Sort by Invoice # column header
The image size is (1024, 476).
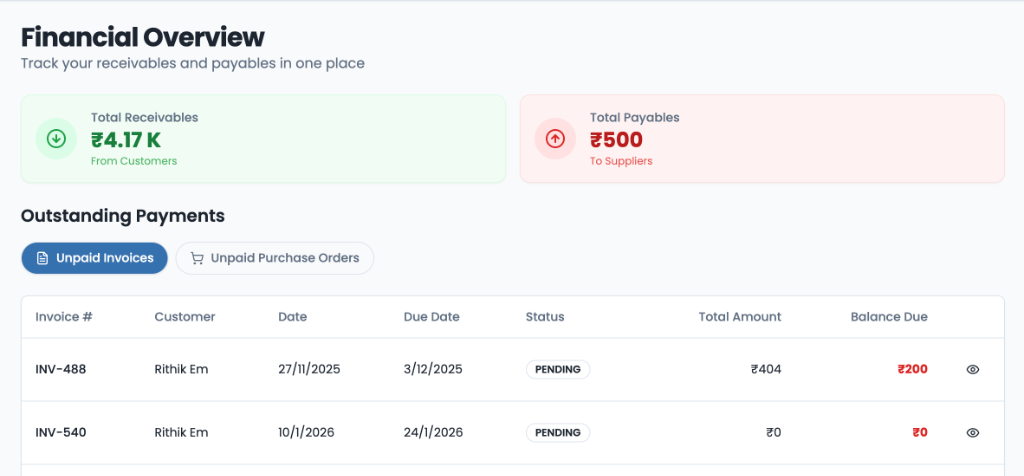64,317
